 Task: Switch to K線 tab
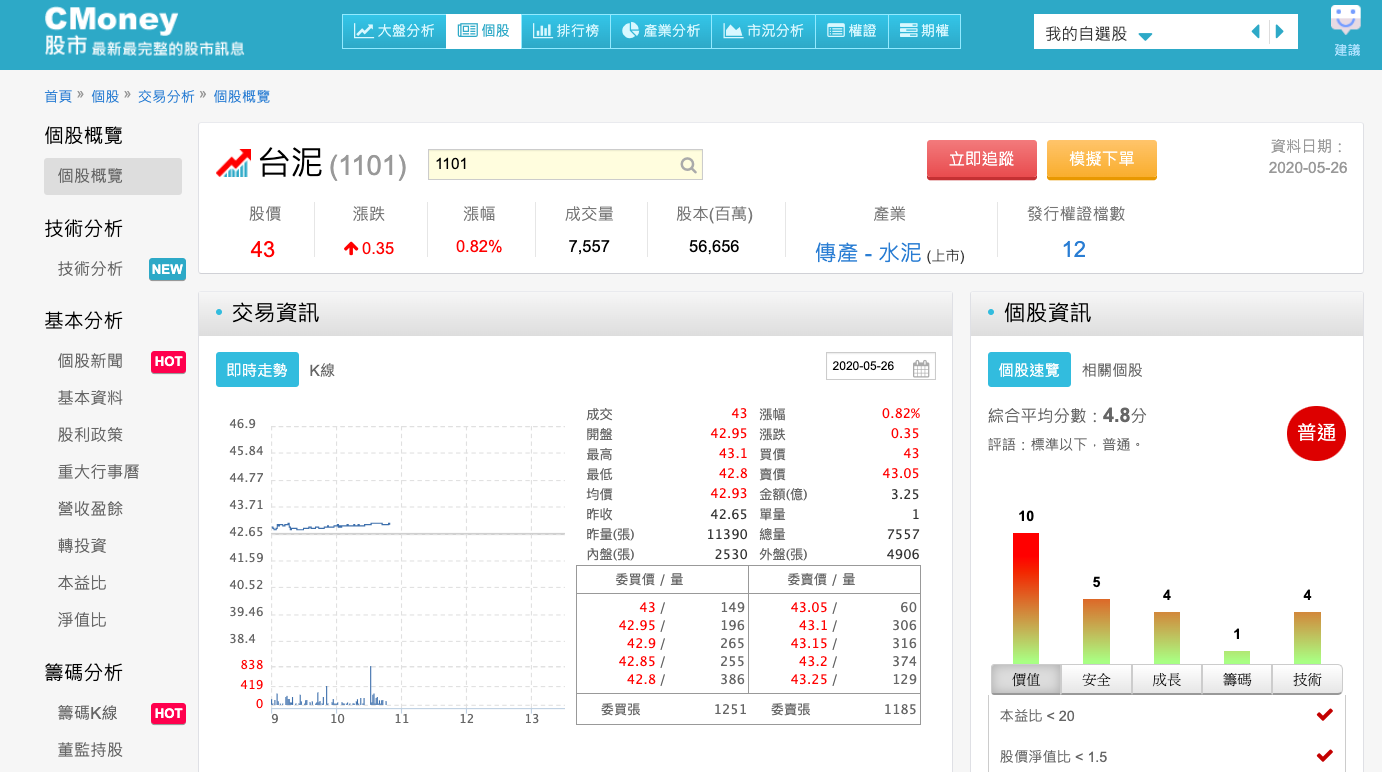pos(322,370)
